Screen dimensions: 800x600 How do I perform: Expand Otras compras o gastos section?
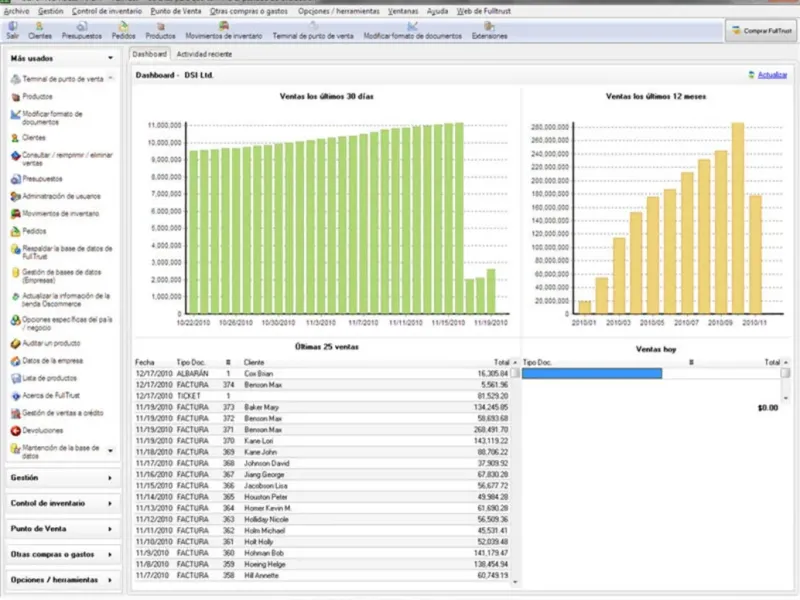pyautogui.click(x=62, y=554)
